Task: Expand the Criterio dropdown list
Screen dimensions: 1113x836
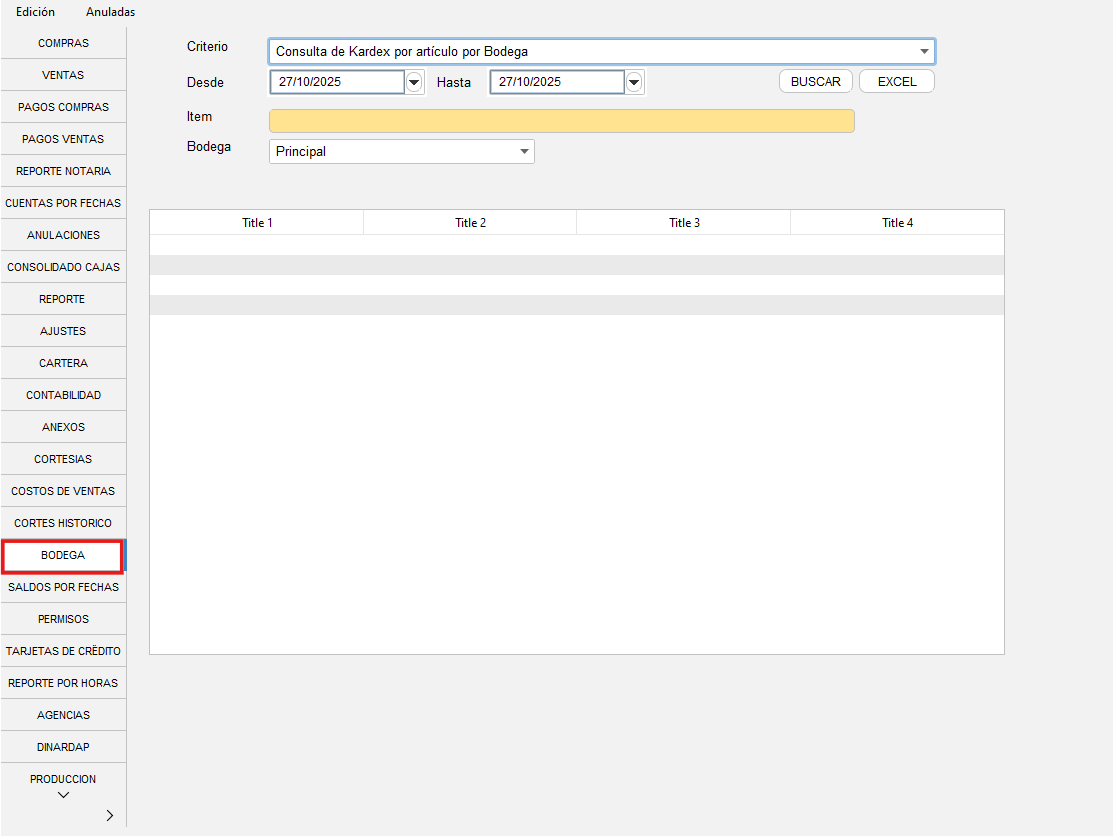Action: pos(924,51)
